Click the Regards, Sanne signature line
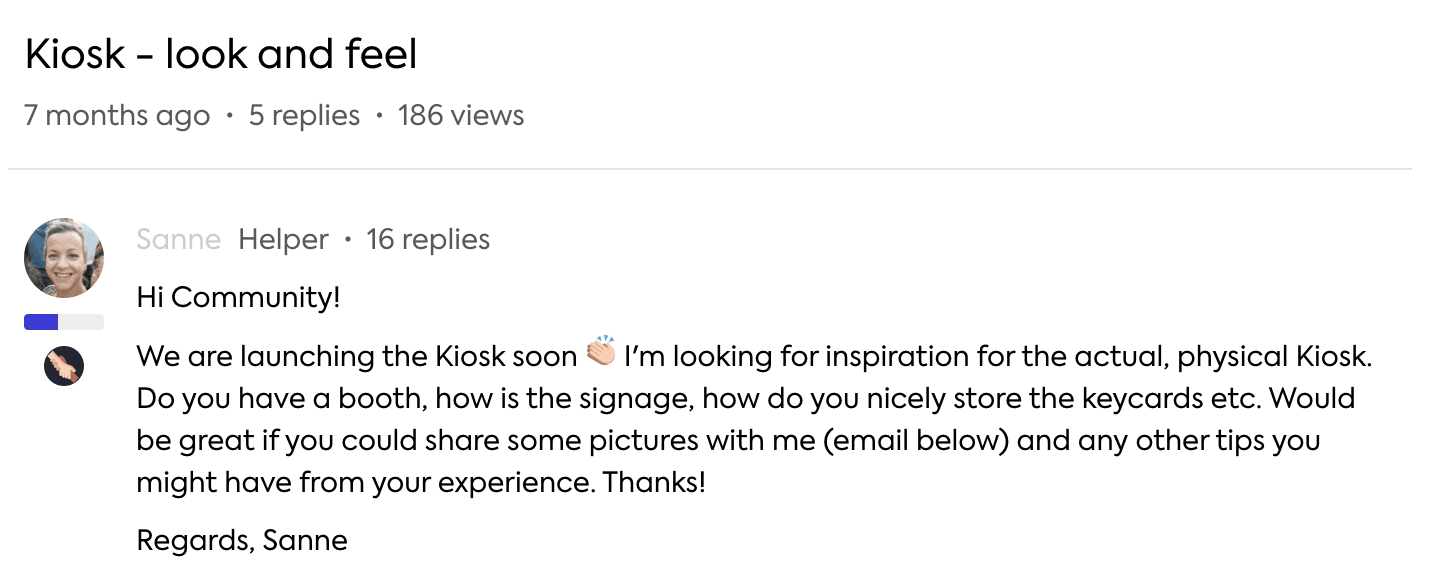The height and width of the screenshot is (570, 1436). 242,541
